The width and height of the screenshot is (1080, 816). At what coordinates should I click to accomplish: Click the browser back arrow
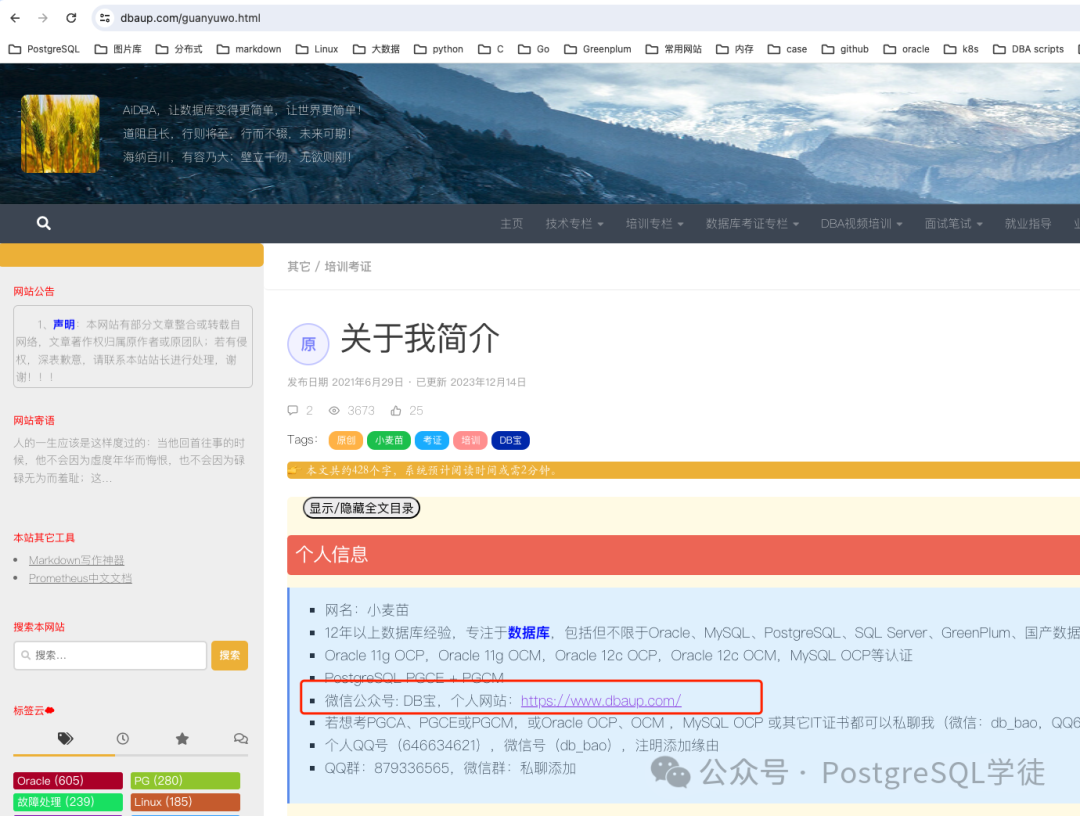(x=15, y=18)
